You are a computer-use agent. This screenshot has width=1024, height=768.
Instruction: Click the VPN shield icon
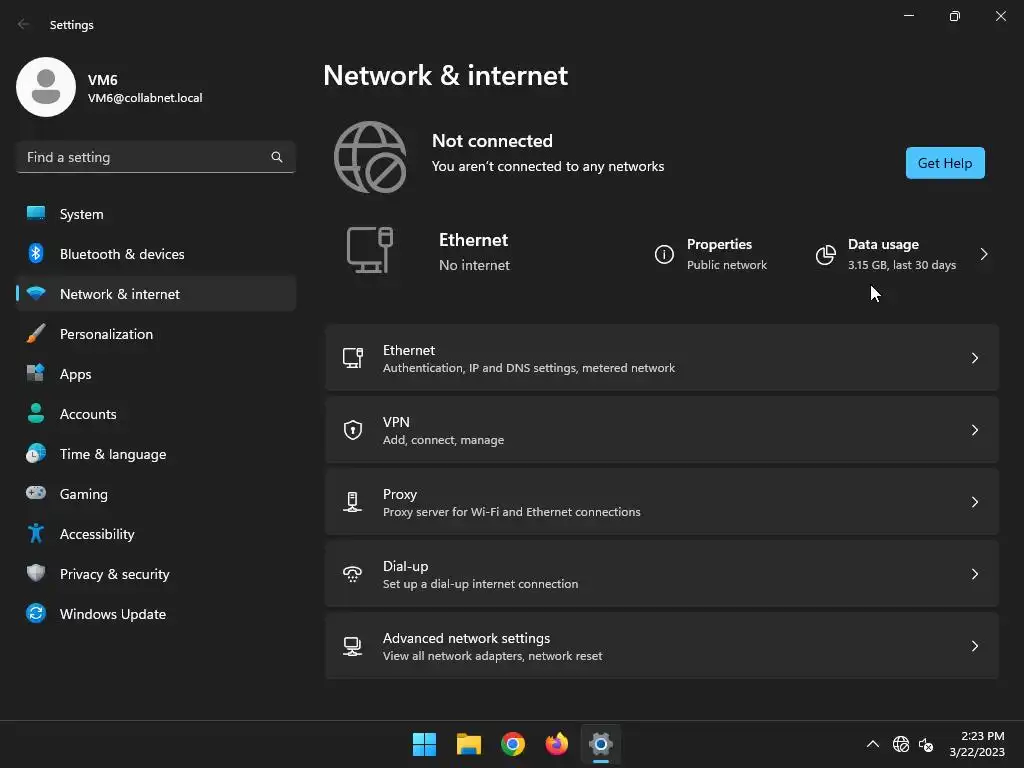tap(353, 430)
